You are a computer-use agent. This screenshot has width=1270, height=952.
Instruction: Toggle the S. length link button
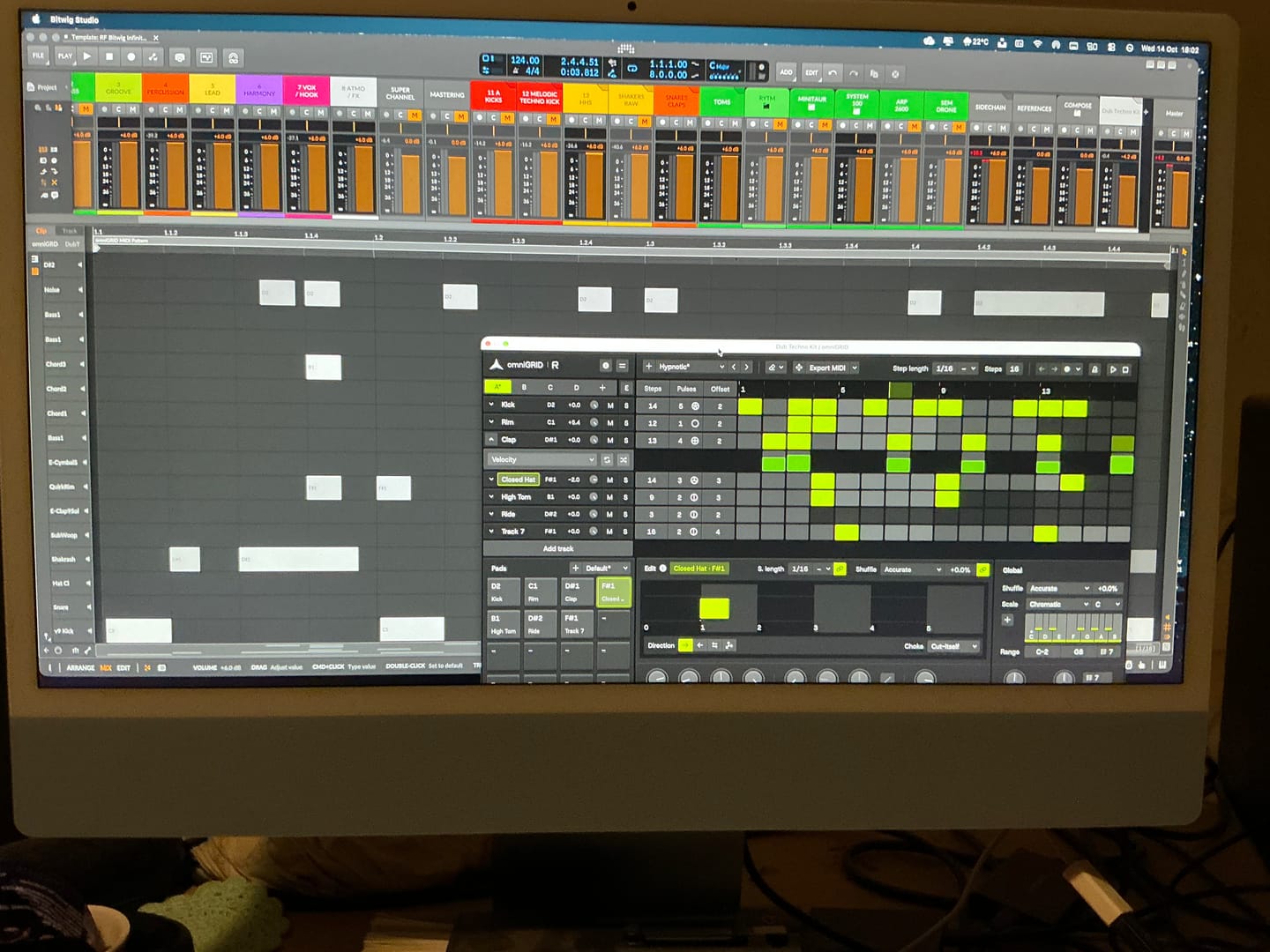click(x=840, y=569)
